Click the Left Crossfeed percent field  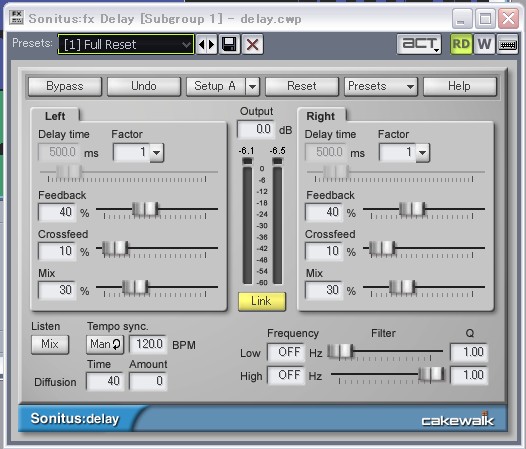point(57,251)
